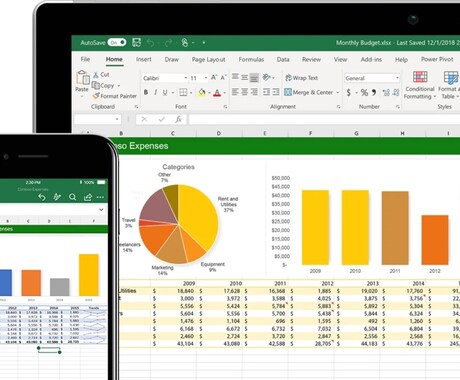The width and height of the screenshot is (460, 380).
Task: Apply Accounting dollar number format
Action: [349, 92]
